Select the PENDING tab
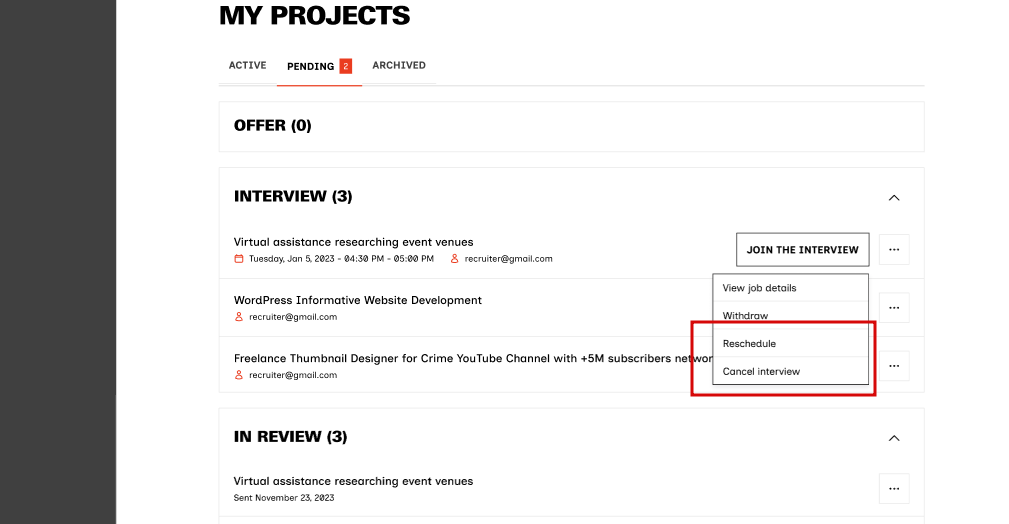Image resolution: width=1009 pixels, height=524 pixels. coord(311,67)
